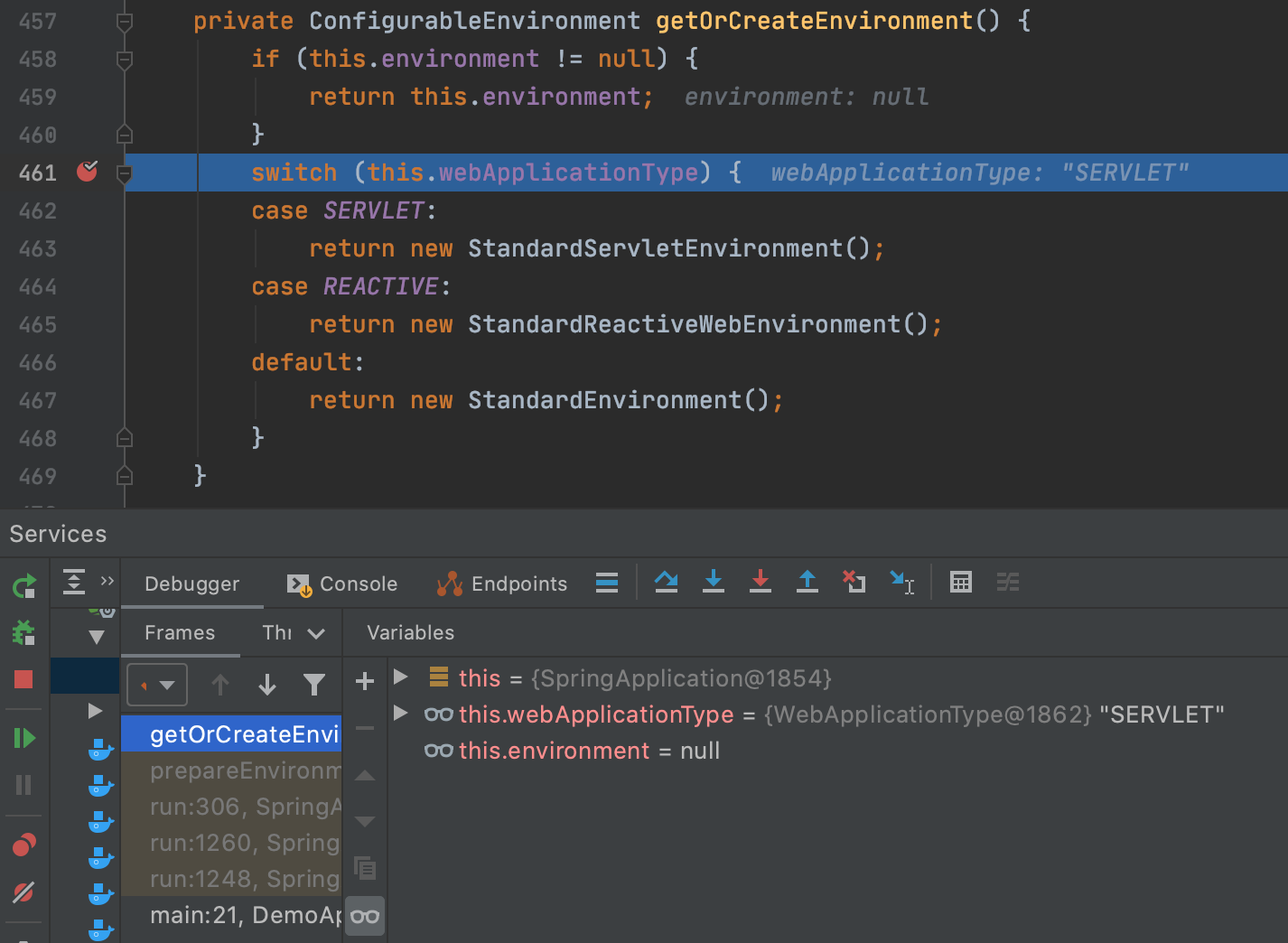Collapse method fold marker at line 457
Image resolution: width=1288 pixels, height=943 pixels.
(x=125, y=22)
